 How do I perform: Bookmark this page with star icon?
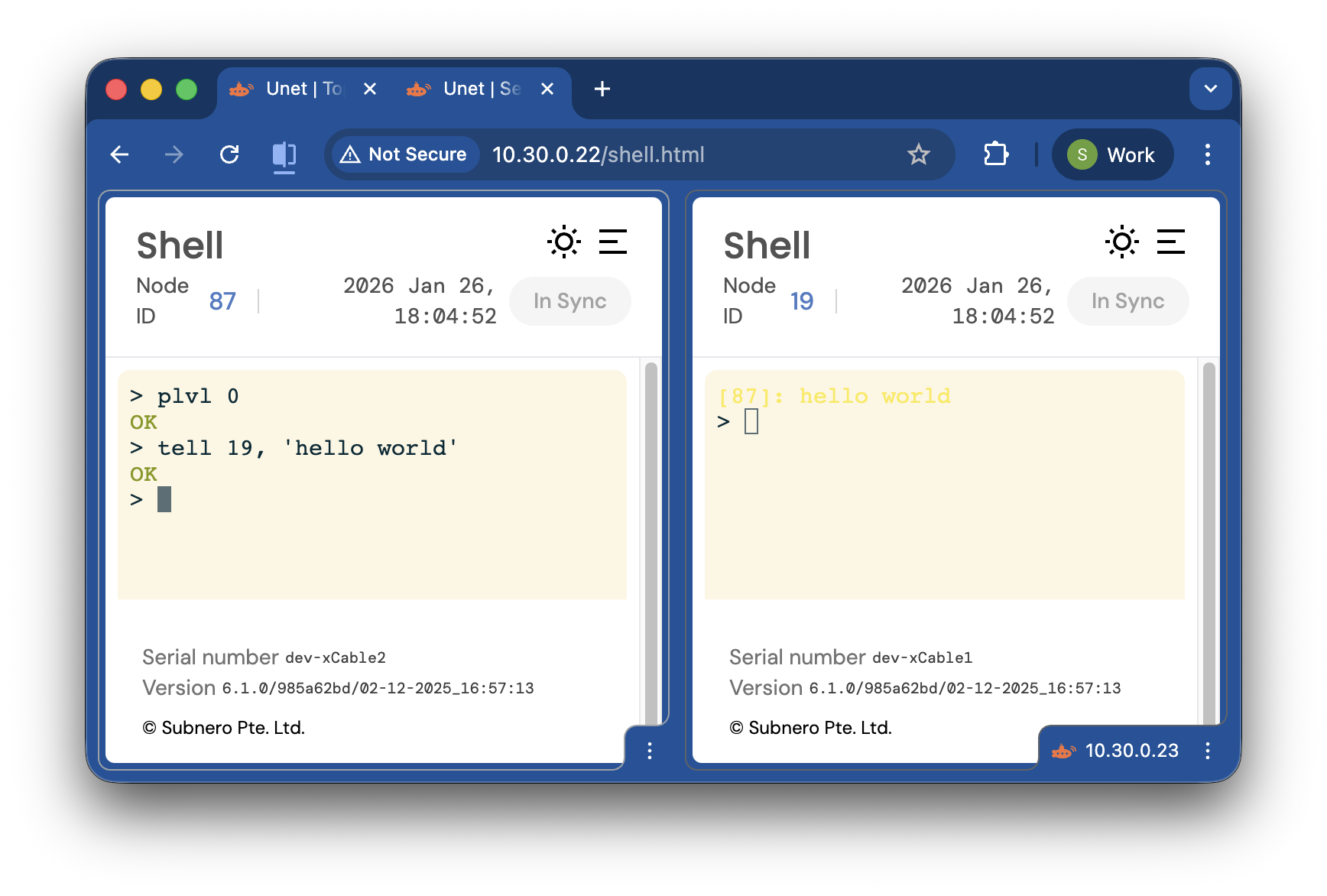tap(918, 155)
